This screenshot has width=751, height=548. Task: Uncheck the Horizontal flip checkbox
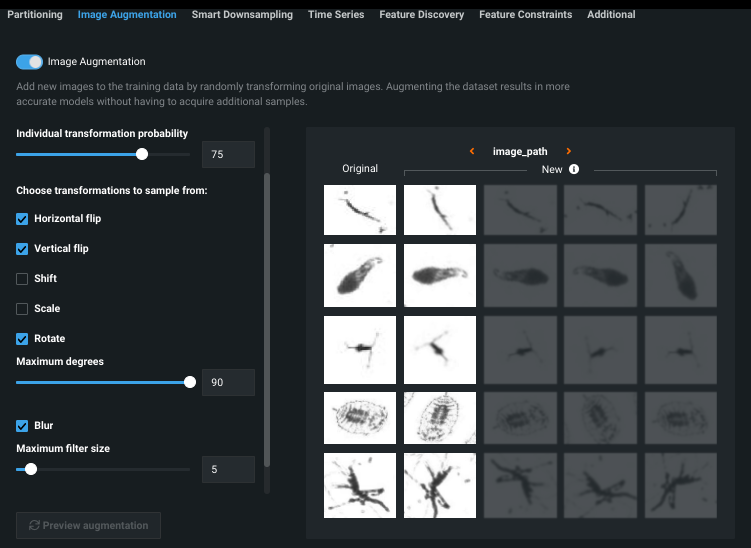pos(22,219)
